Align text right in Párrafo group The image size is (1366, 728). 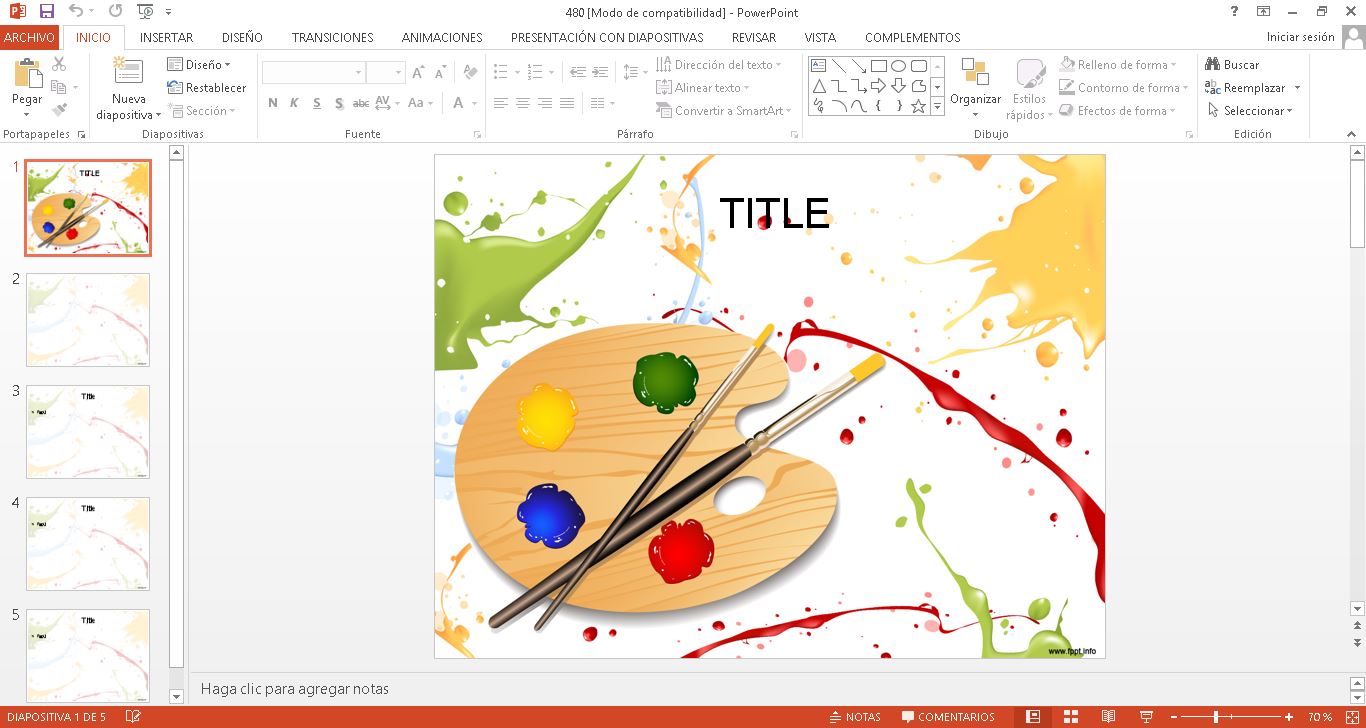pos(545,103)
